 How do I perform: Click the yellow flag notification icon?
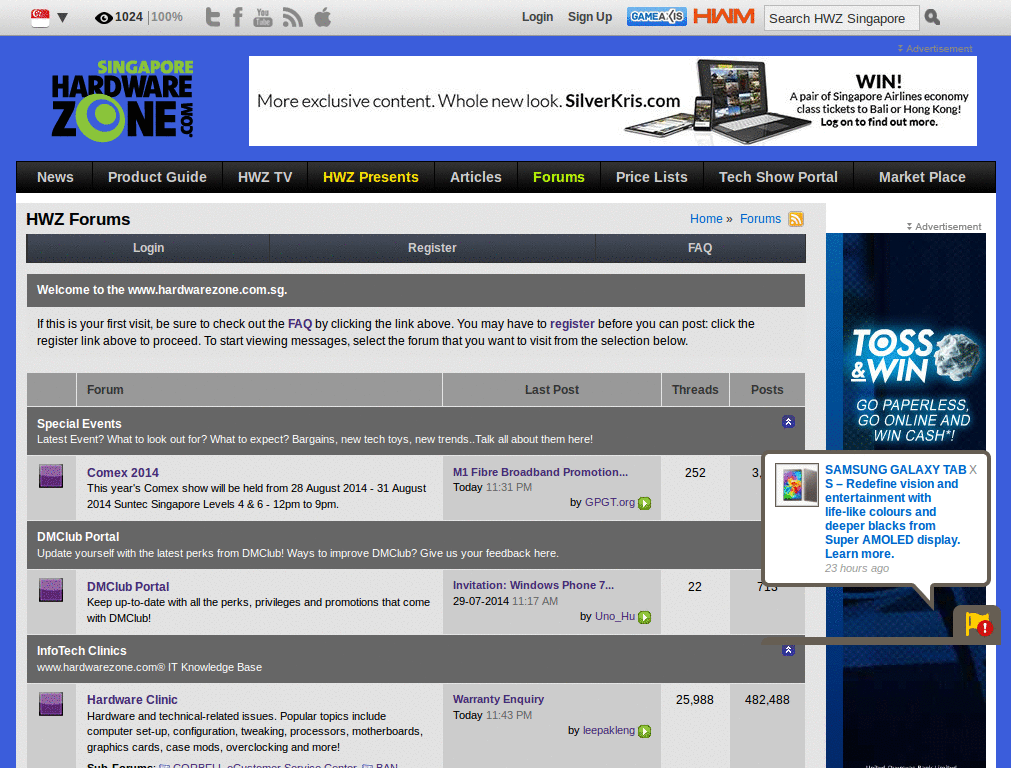[978, 624]
